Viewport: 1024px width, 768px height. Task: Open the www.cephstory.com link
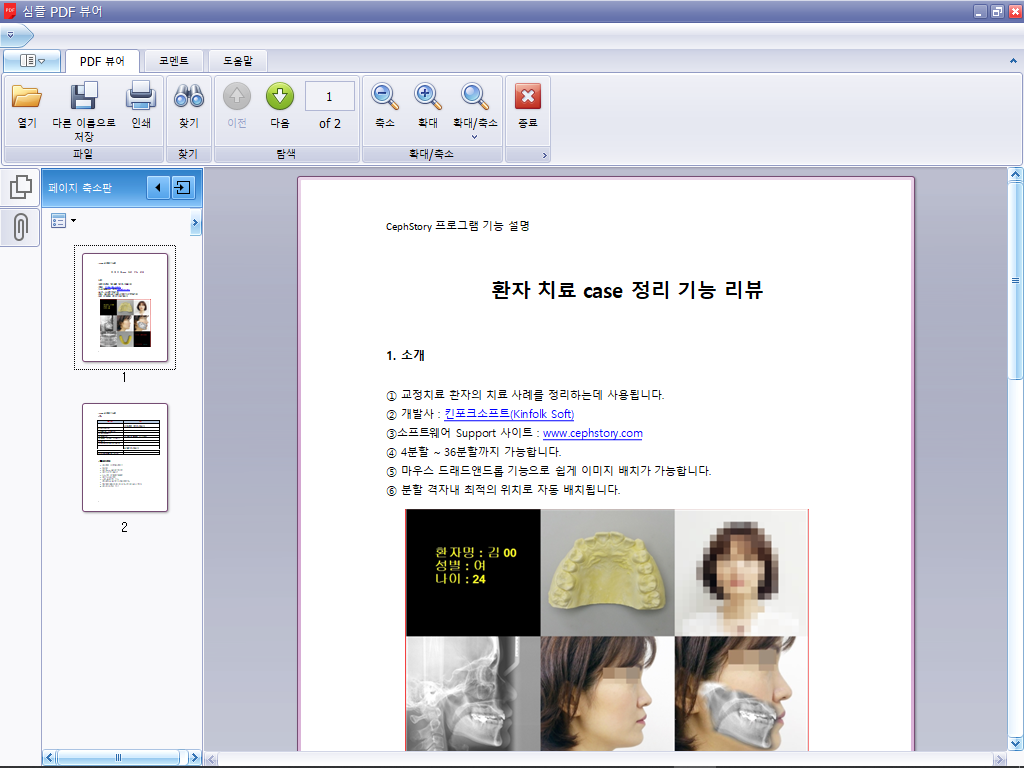(x=592, y=433)
